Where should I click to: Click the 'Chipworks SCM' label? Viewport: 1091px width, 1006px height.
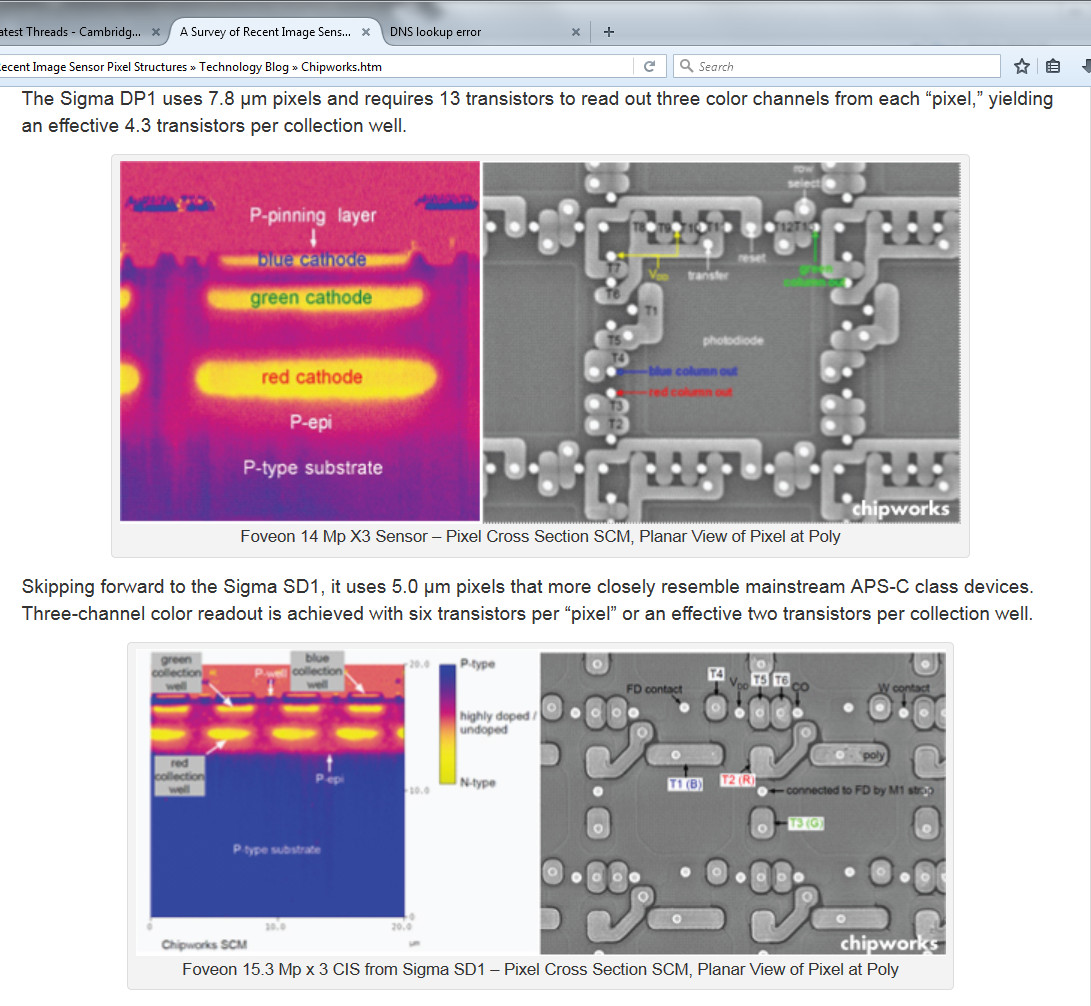tap(204, 944)
